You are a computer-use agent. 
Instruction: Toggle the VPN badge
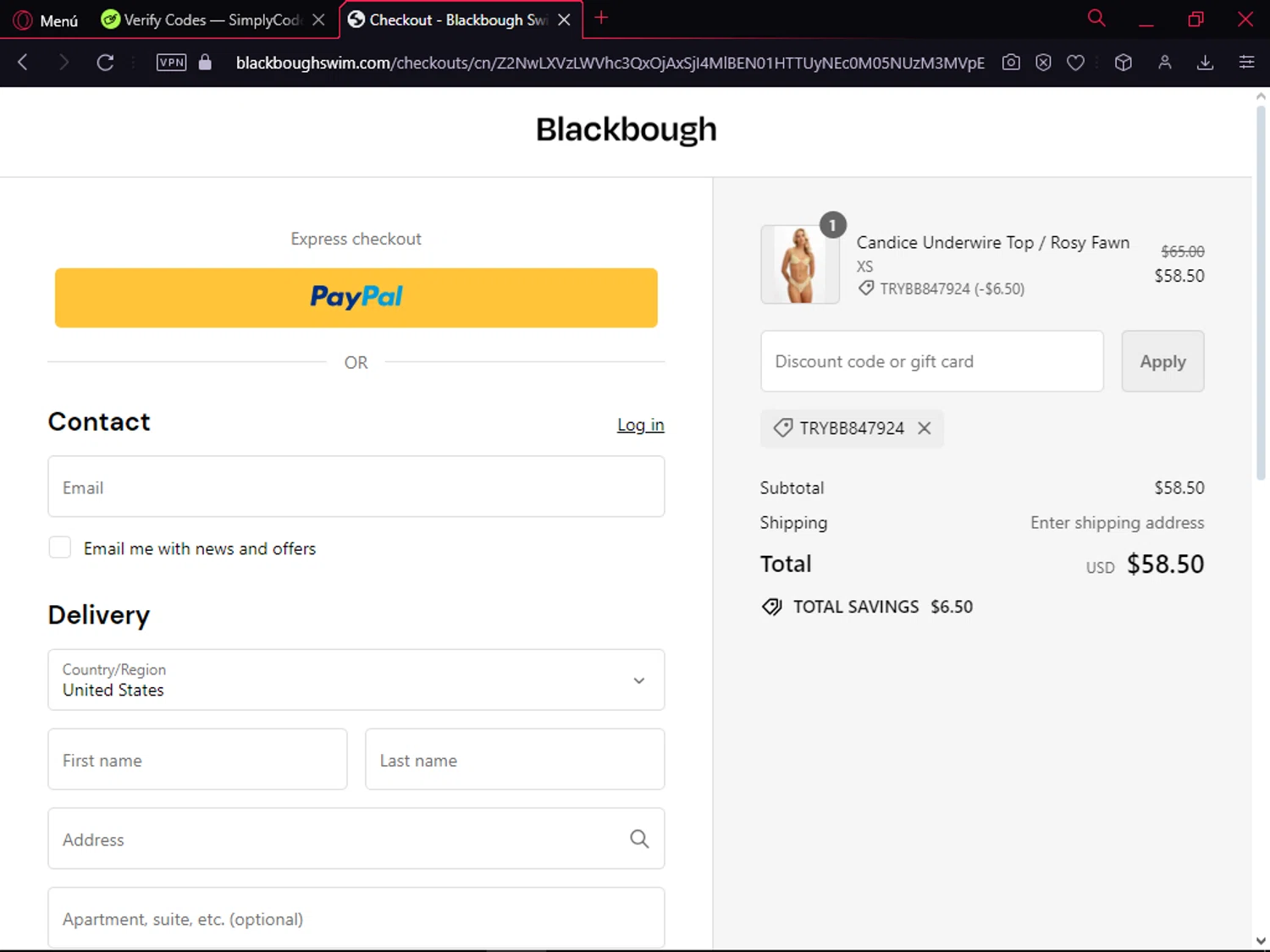pos(172,62)
